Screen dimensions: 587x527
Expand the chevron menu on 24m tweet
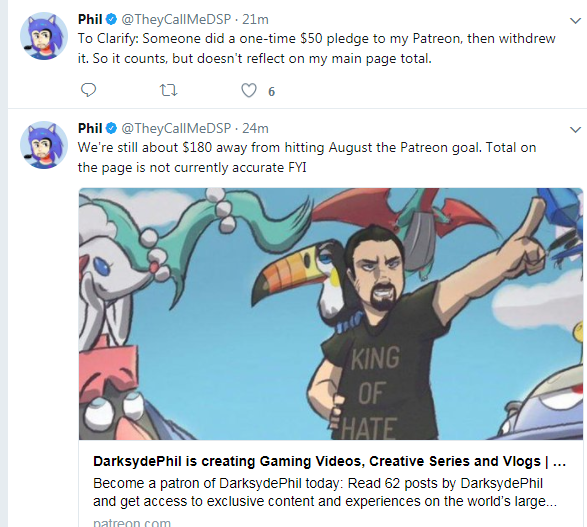(575, 130)
